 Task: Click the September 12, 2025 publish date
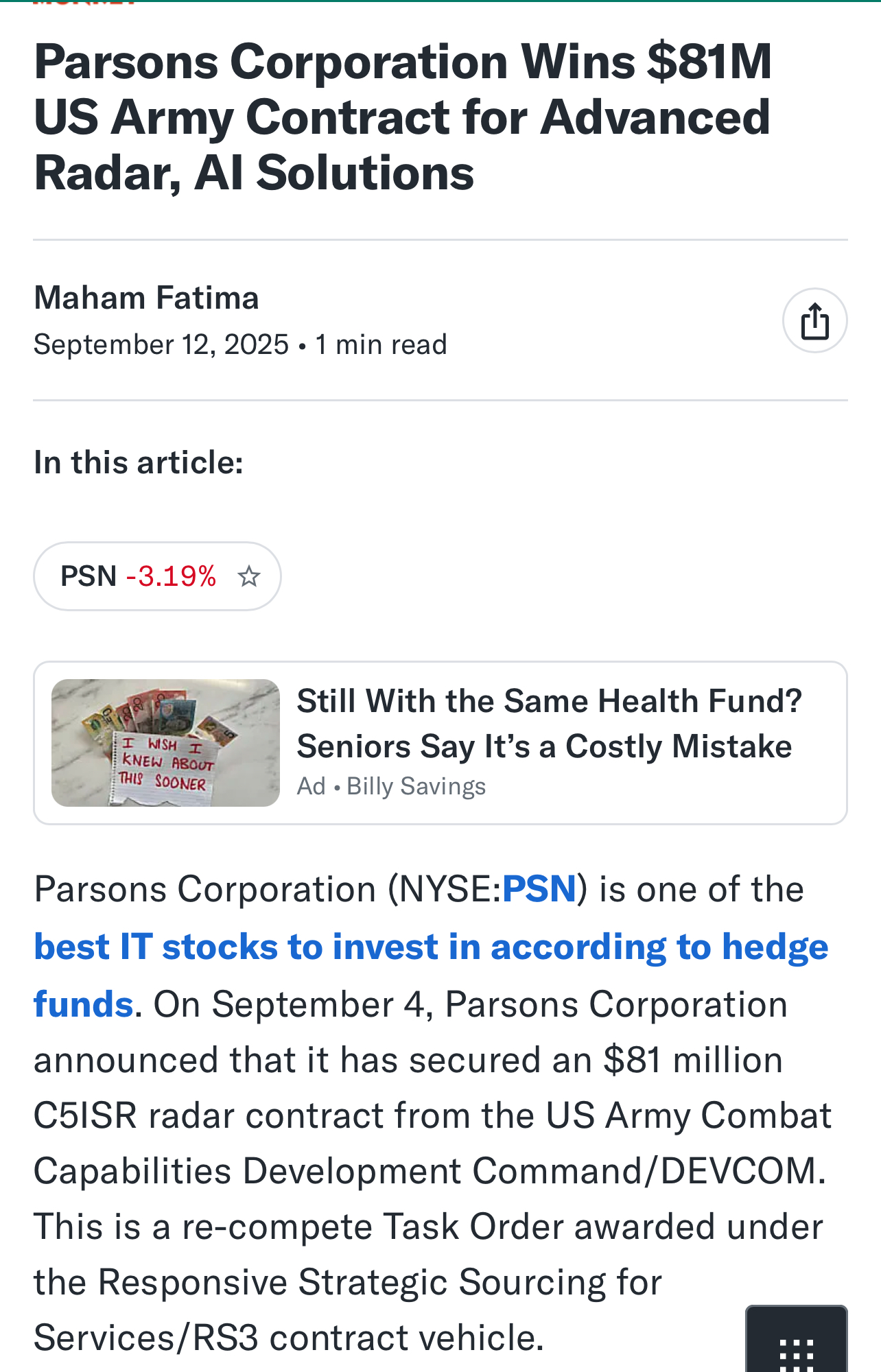pyautogui.click(x=161, y=344)
